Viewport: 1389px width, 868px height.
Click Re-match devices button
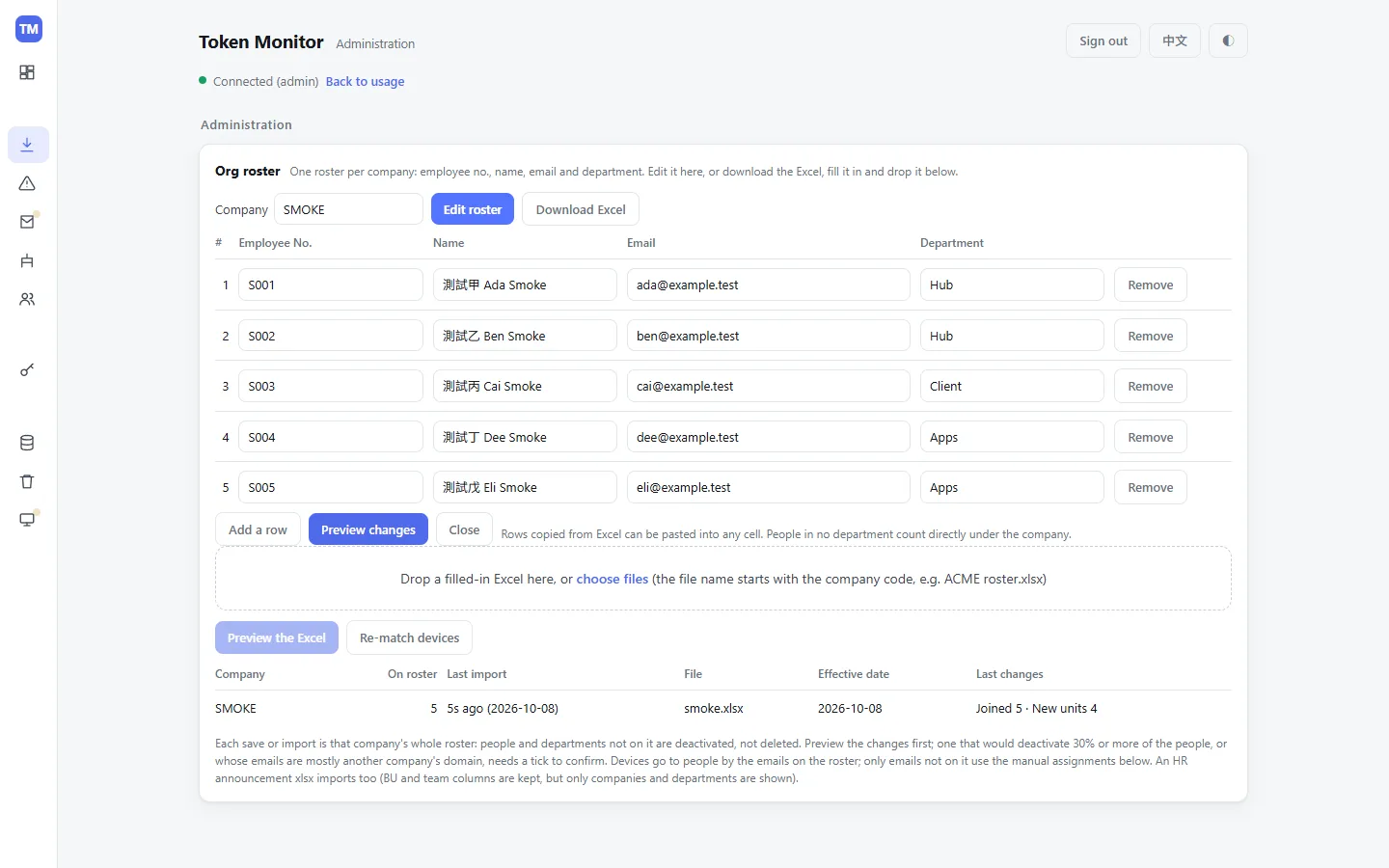(409, 637)
